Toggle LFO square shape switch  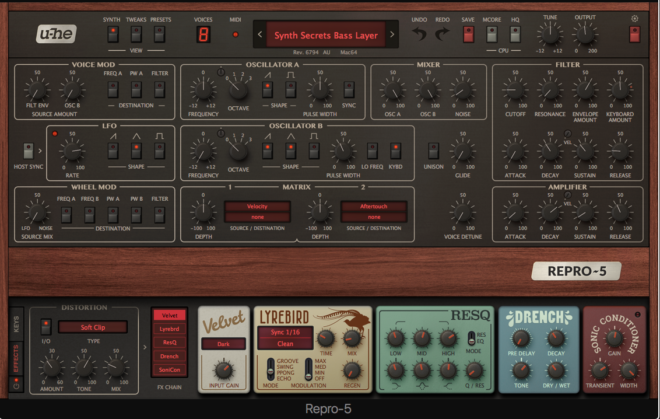159,150
